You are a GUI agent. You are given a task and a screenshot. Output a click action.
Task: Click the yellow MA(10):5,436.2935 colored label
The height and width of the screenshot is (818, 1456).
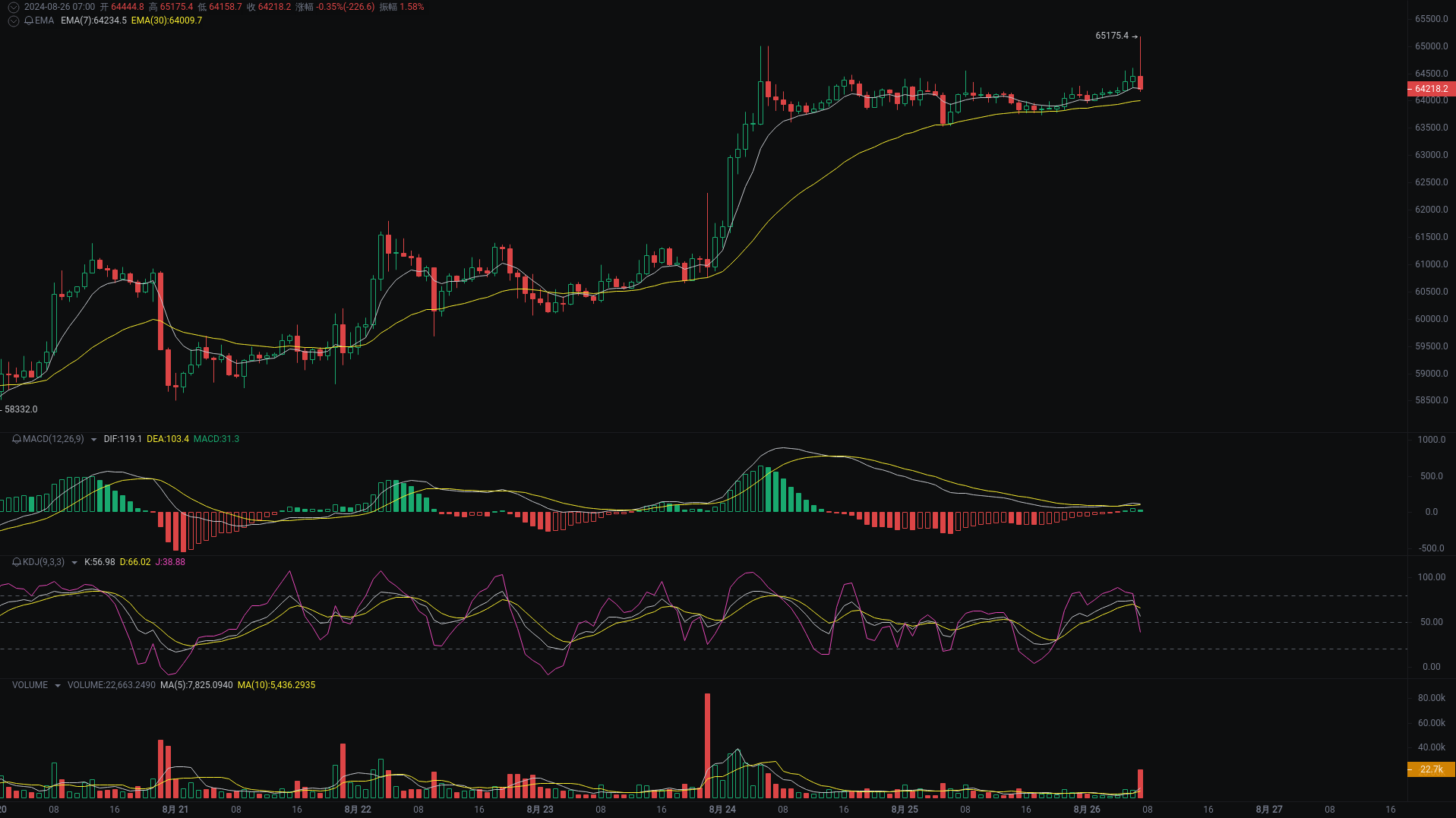(x=277, y=684)
